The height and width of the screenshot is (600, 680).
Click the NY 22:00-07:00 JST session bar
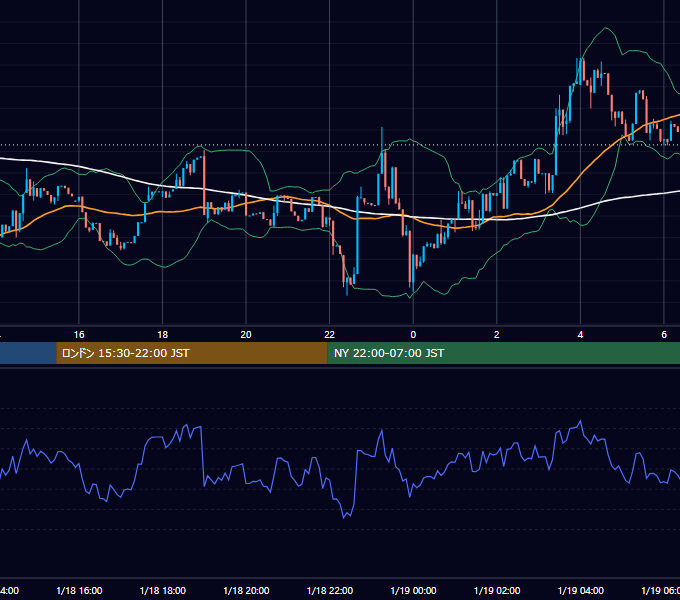click(503, 353)
